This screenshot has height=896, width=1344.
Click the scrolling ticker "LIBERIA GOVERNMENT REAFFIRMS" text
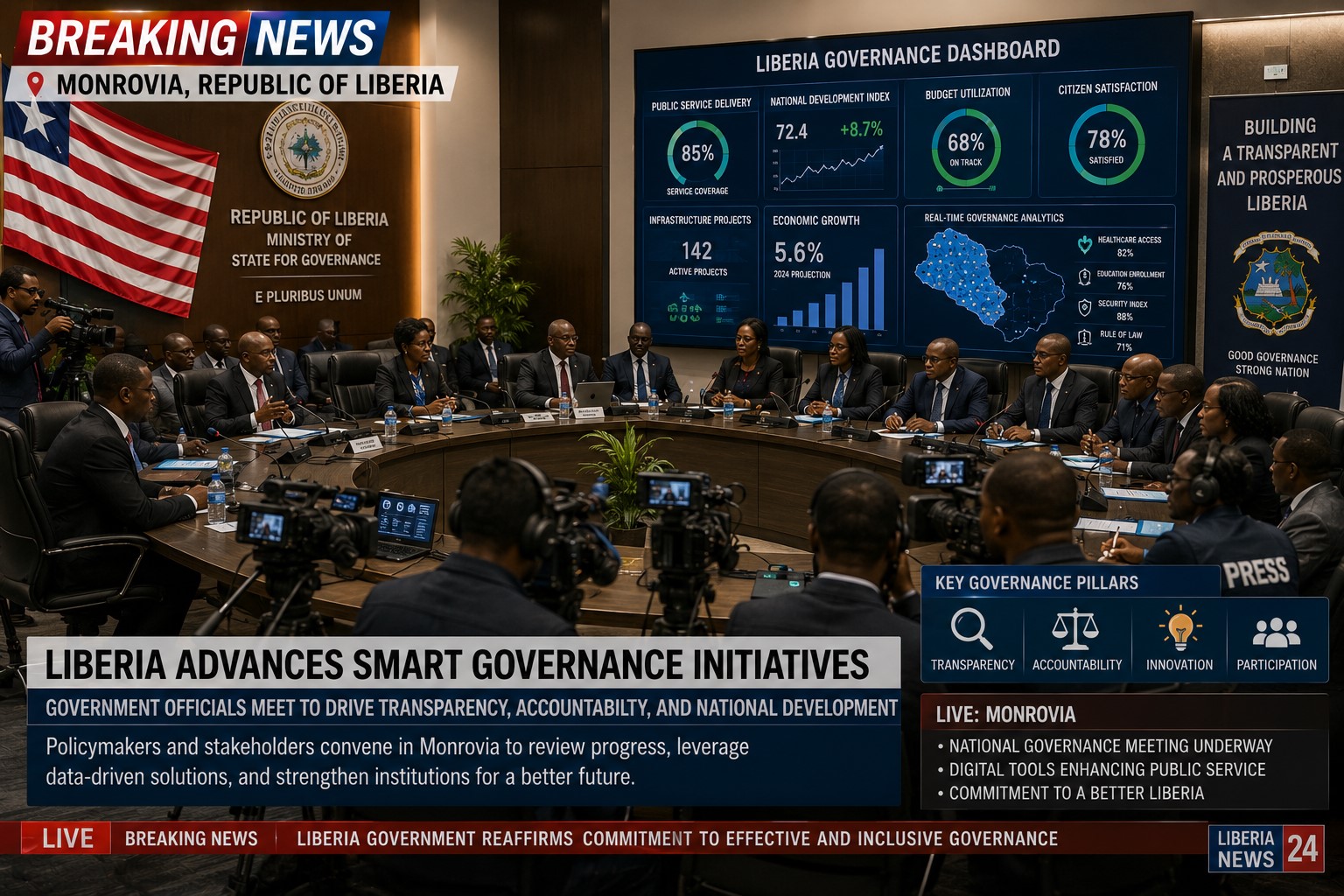click(677, 838)
